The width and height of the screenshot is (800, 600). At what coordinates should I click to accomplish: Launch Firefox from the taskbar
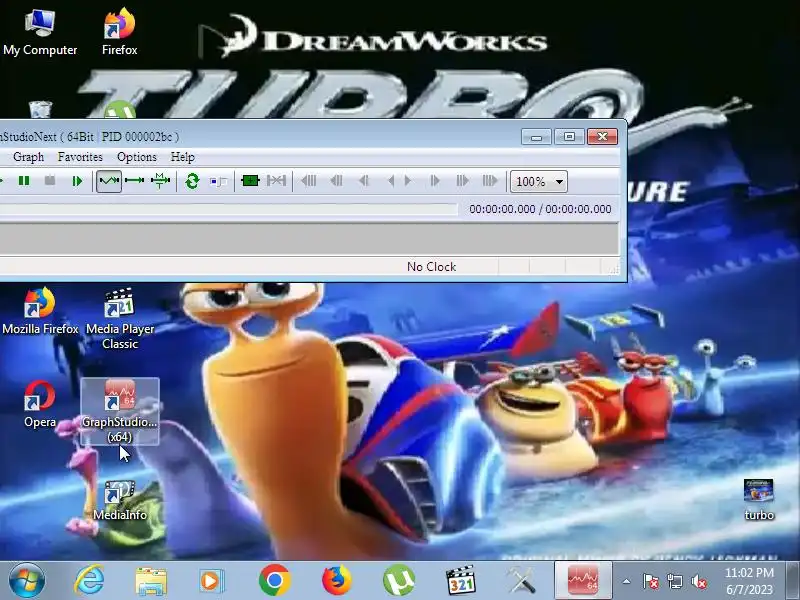pyautogui.click(x=337, y=581)
